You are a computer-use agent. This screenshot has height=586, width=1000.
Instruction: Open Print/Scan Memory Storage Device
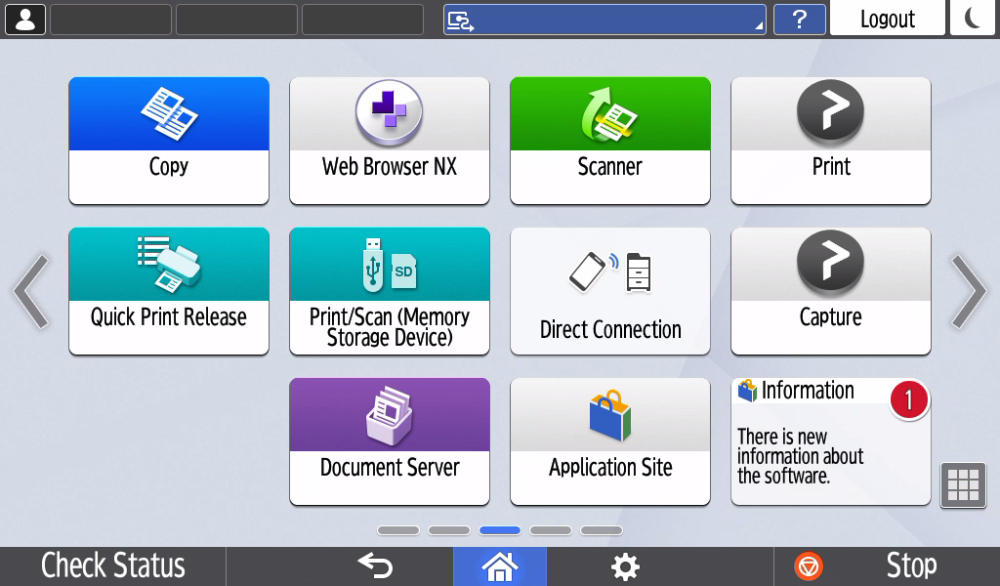389,291
